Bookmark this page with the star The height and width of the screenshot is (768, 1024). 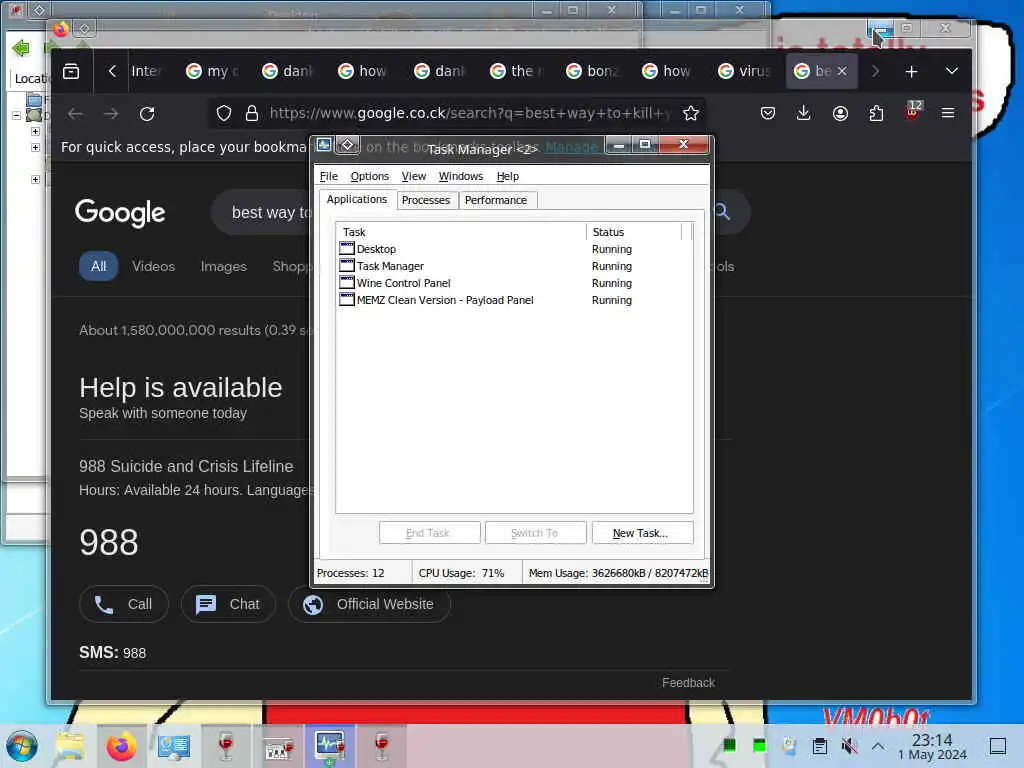[690, 114]
